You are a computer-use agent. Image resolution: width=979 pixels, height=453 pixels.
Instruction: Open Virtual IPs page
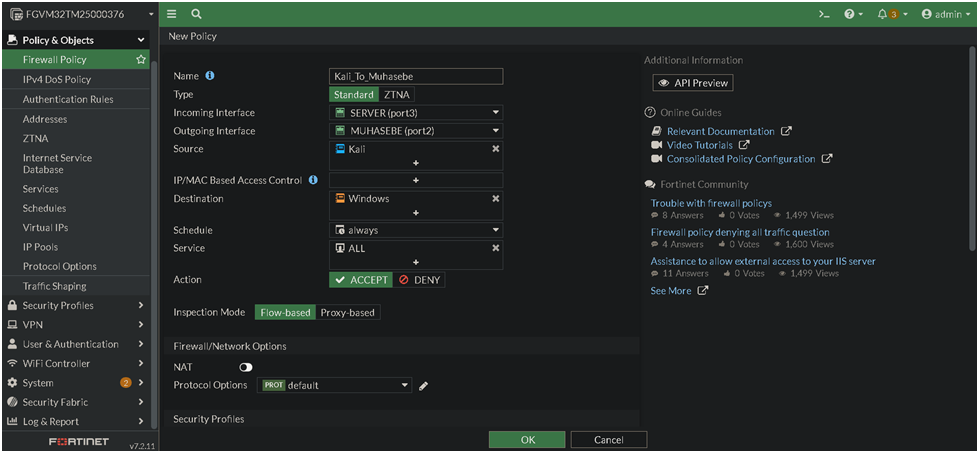pos(46,227)
